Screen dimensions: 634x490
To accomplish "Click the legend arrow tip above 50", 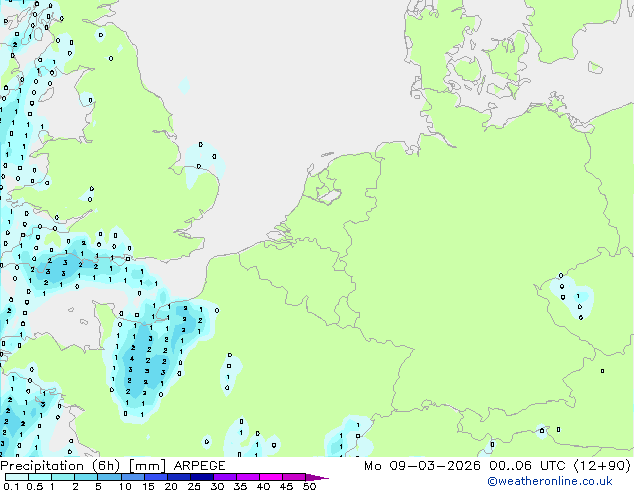I will click(317, 478).
